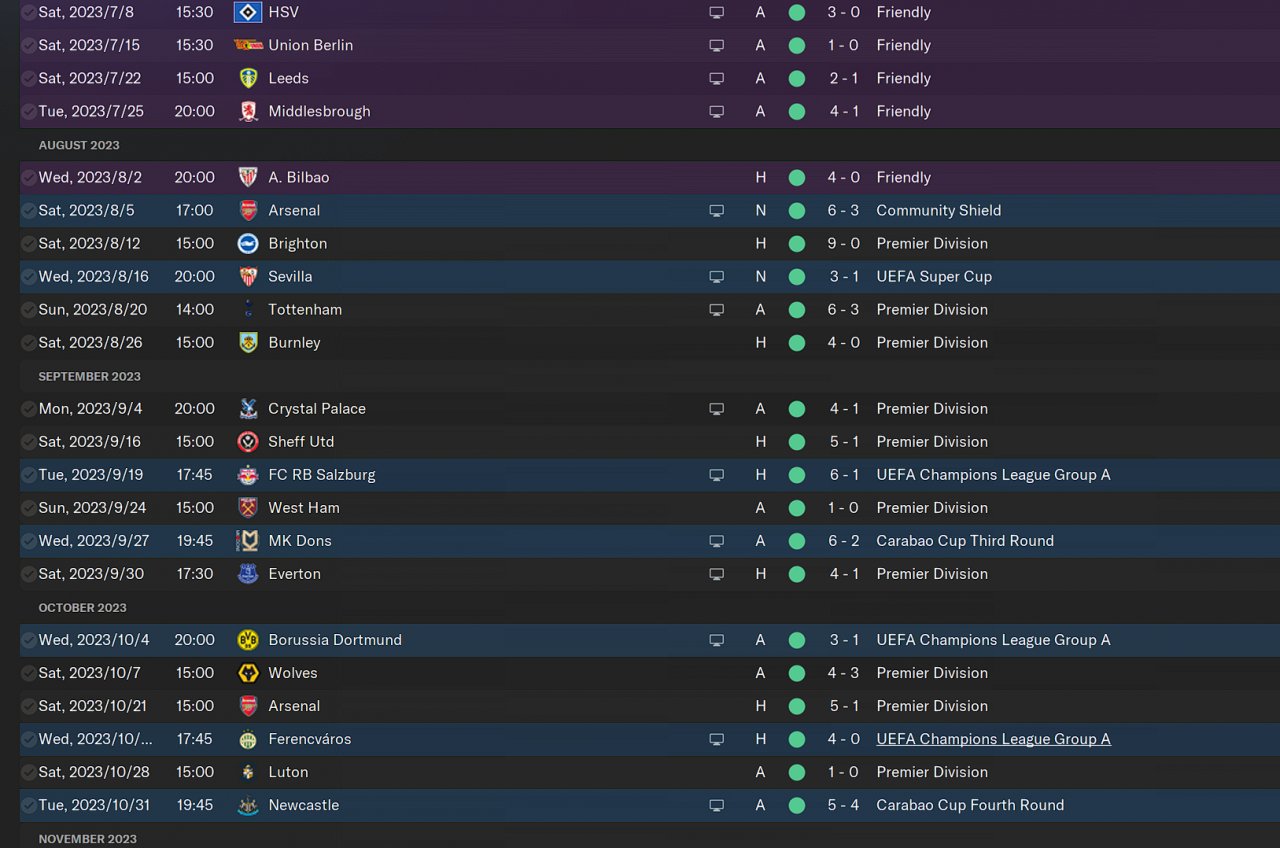Click the green result dot for Crystal Palace
Viewport: 1280px width, 848px height.
tap(796, 409)
